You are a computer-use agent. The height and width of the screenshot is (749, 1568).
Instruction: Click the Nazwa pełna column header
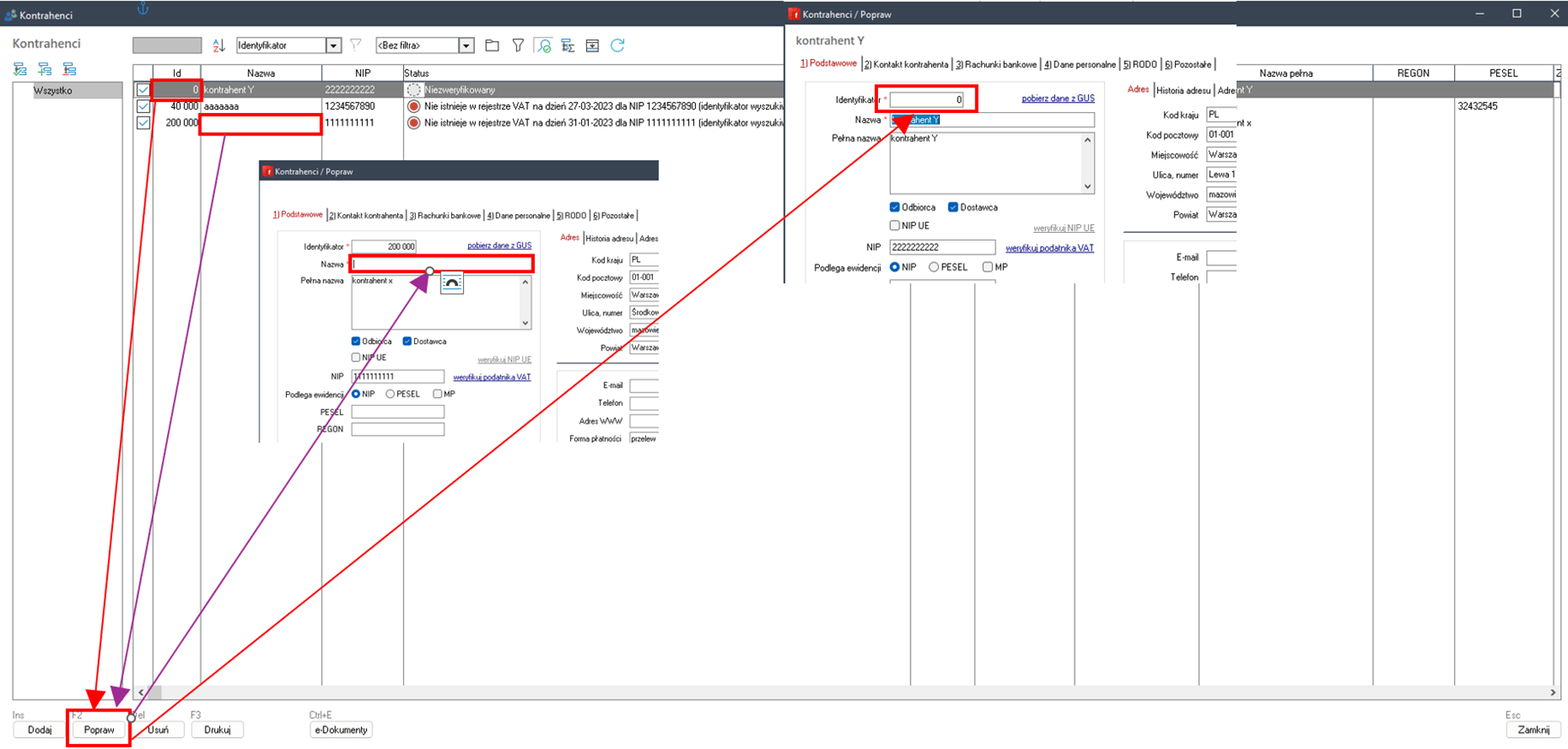1286,73
